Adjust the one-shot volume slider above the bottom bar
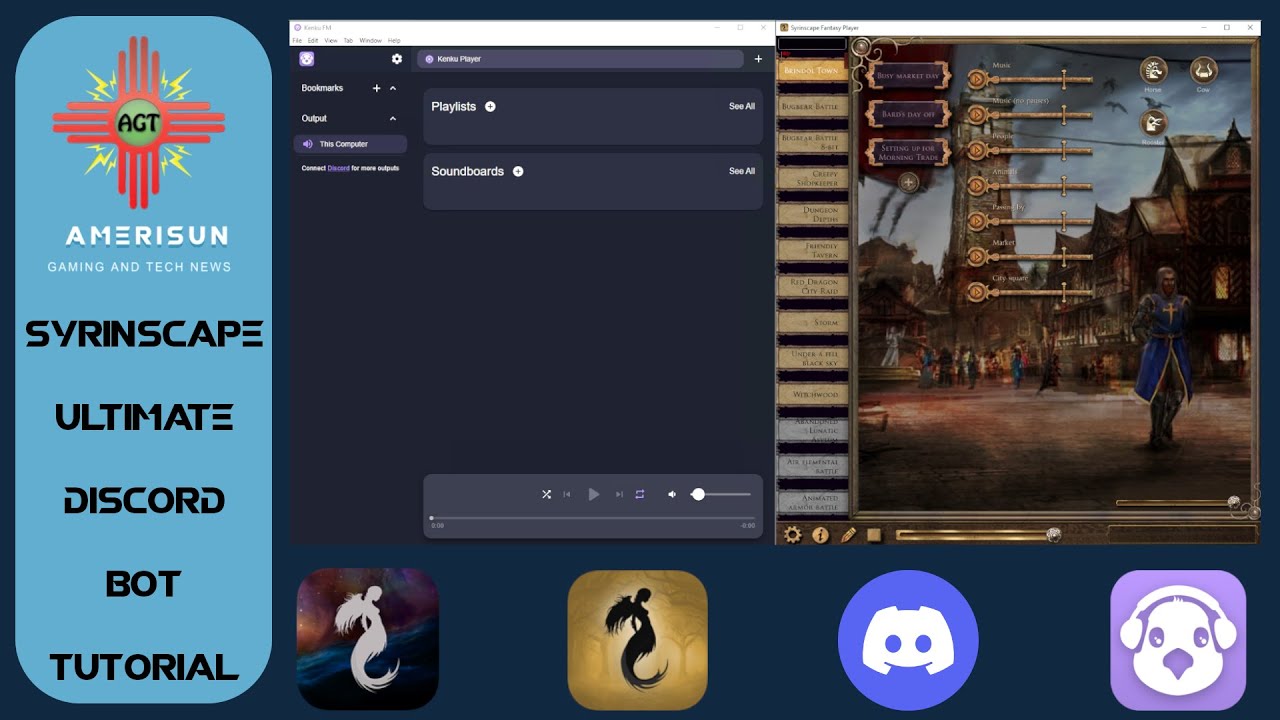Image resolution: width=1280 pixels, height=720 pixels. pyautogui.click(x=1179, y=502)
